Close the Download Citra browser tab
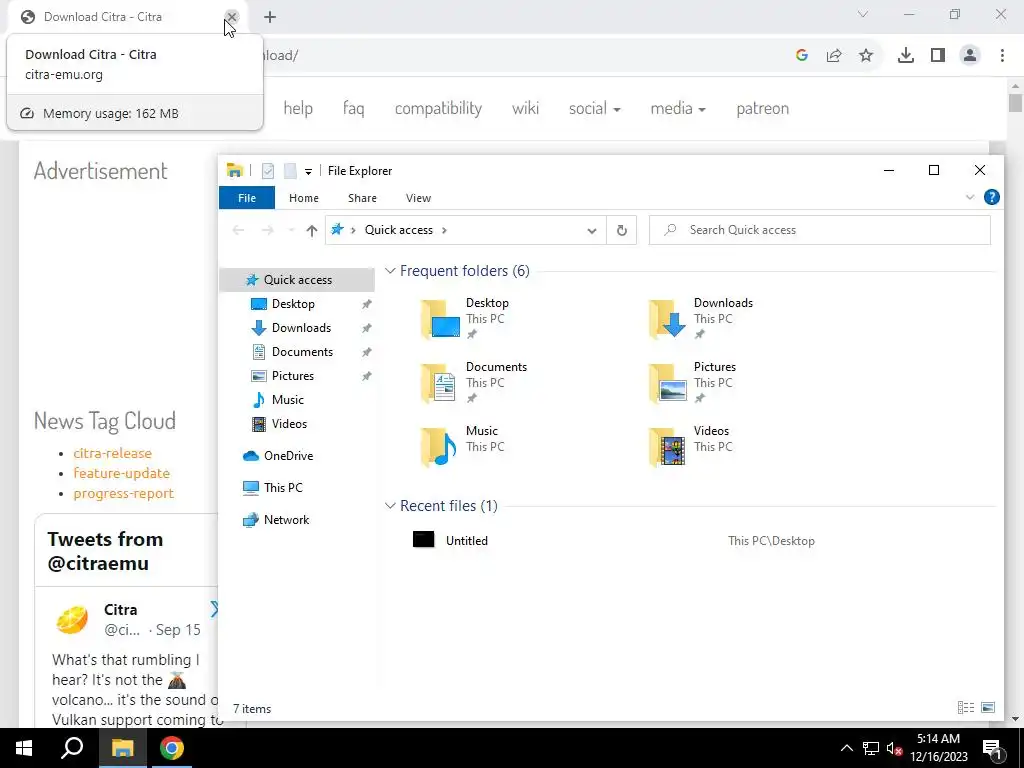Screen dimensions: 1024x768 pyautogui.click(x=231, y=17)
